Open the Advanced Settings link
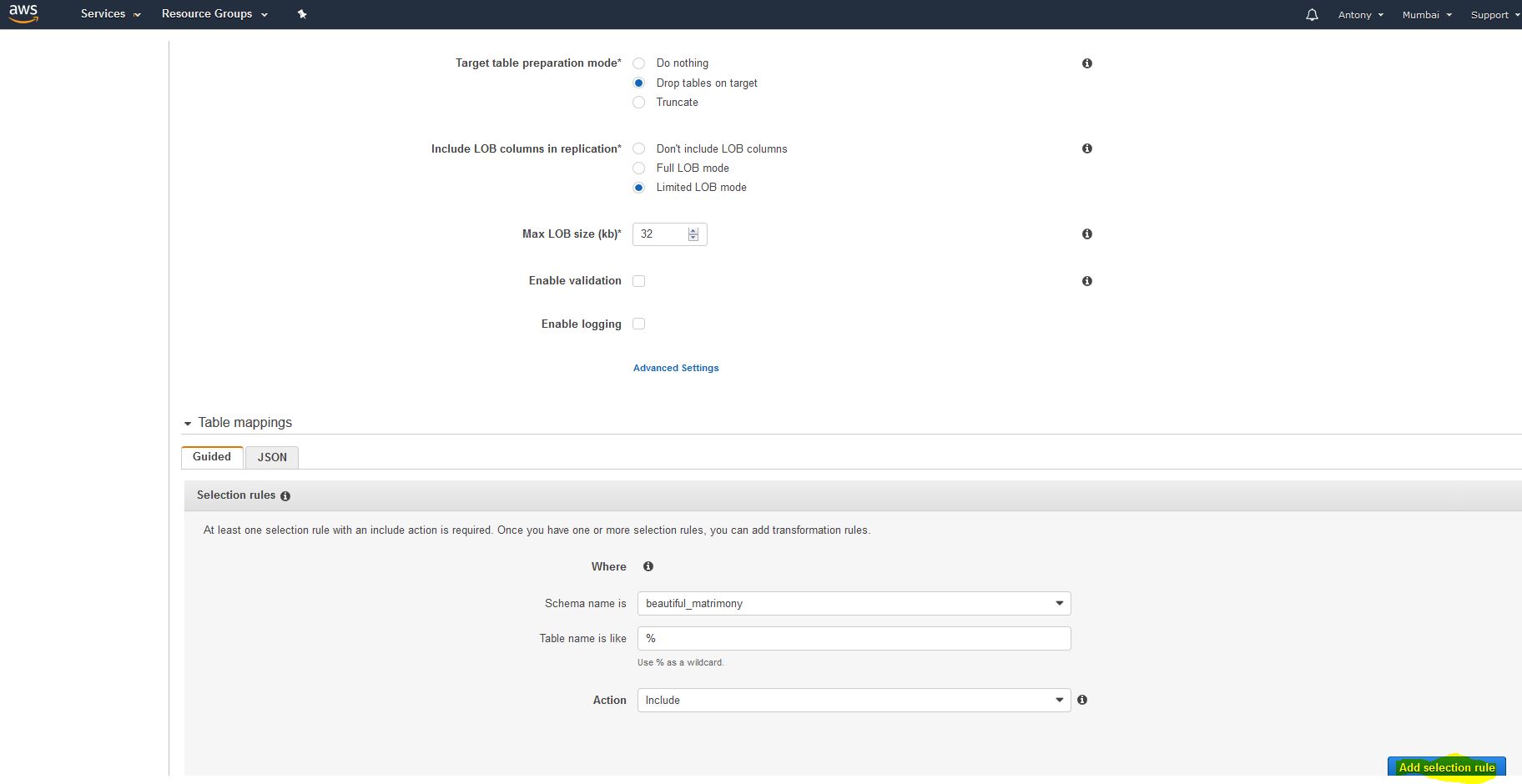 [675, 368]
